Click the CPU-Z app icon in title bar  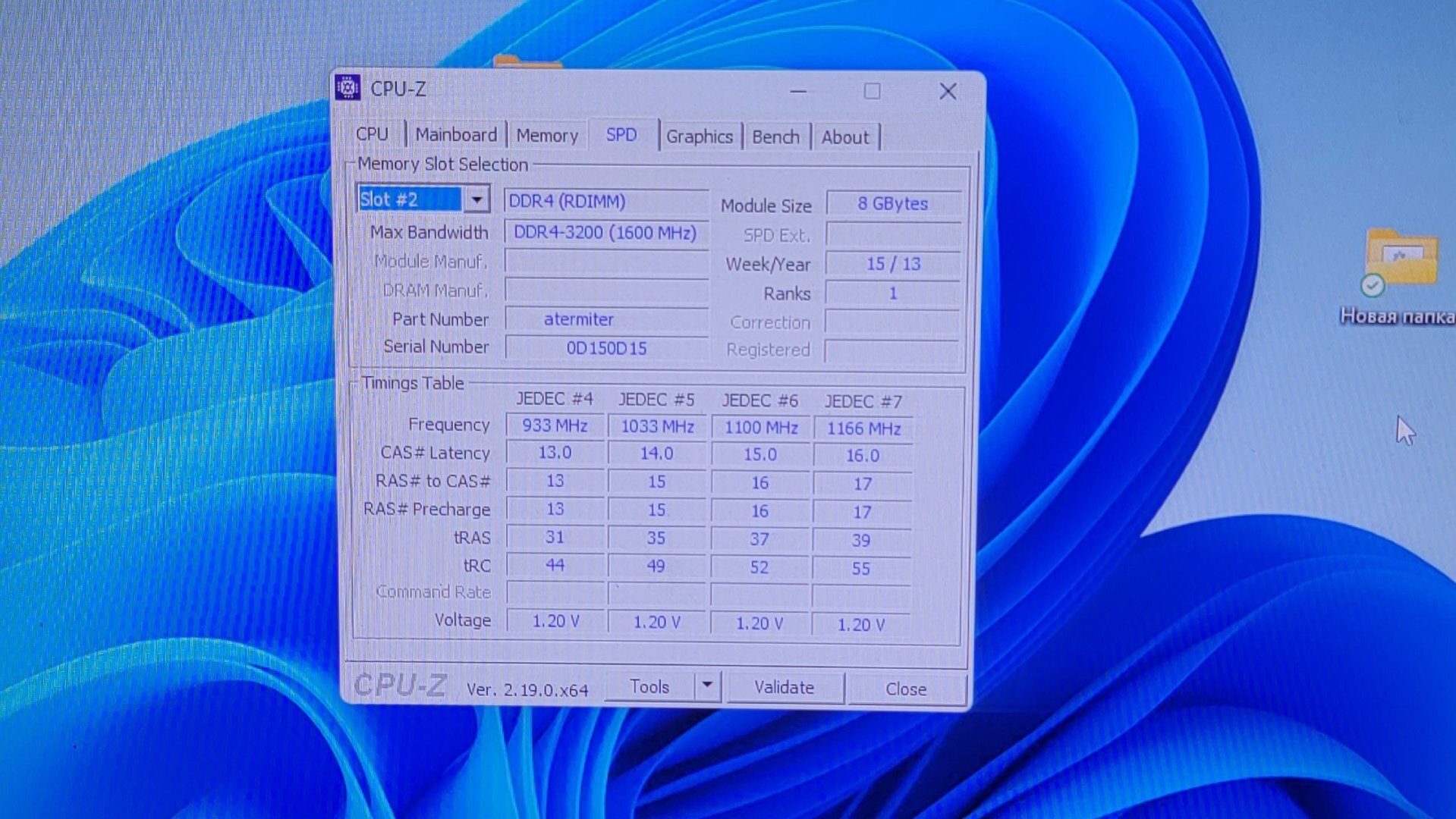pos(347,88)
